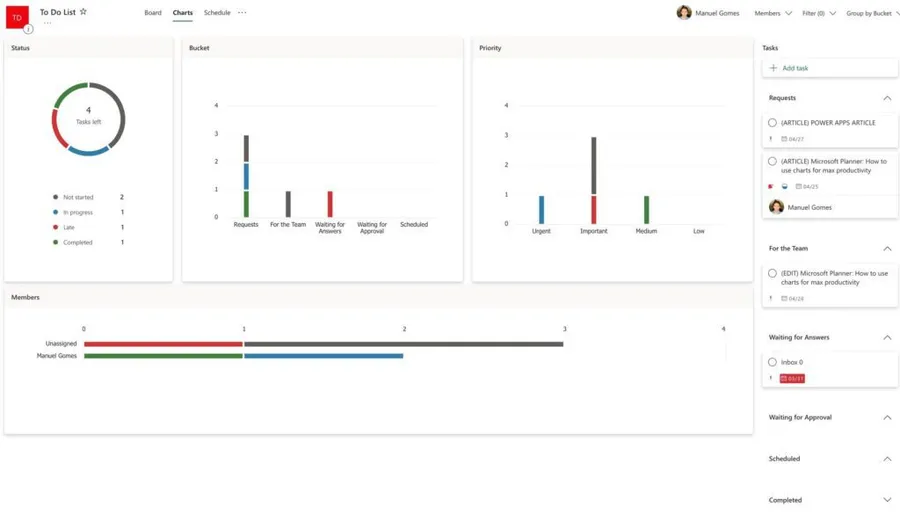The image size is (900, 513).
Task: Mark POWER APPS ARTICLE task complete
Action: coord(772,123)
